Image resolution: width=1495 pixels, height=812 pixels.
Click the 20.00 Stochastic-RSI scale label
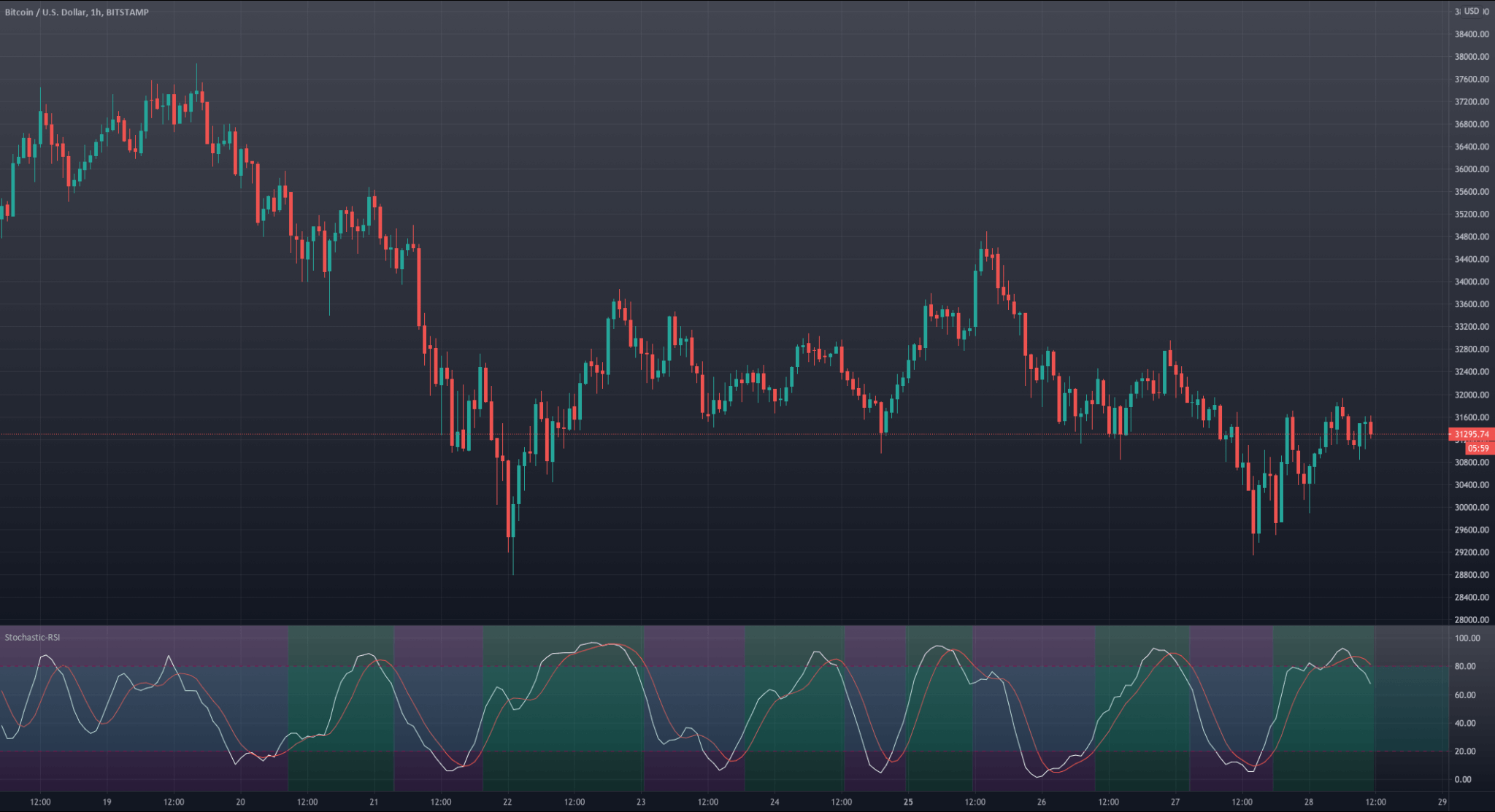click(x=1465, y=751)
